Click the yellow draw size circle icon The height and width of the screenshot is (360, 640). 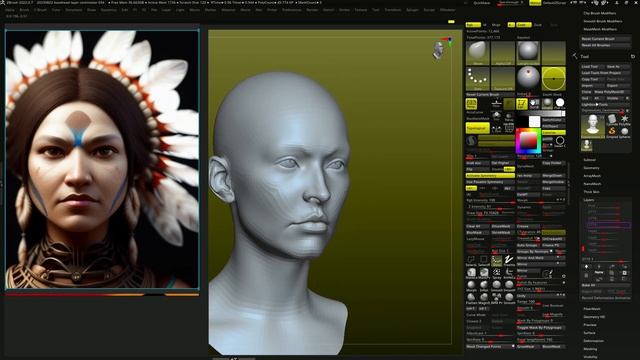tap(553, 78)
